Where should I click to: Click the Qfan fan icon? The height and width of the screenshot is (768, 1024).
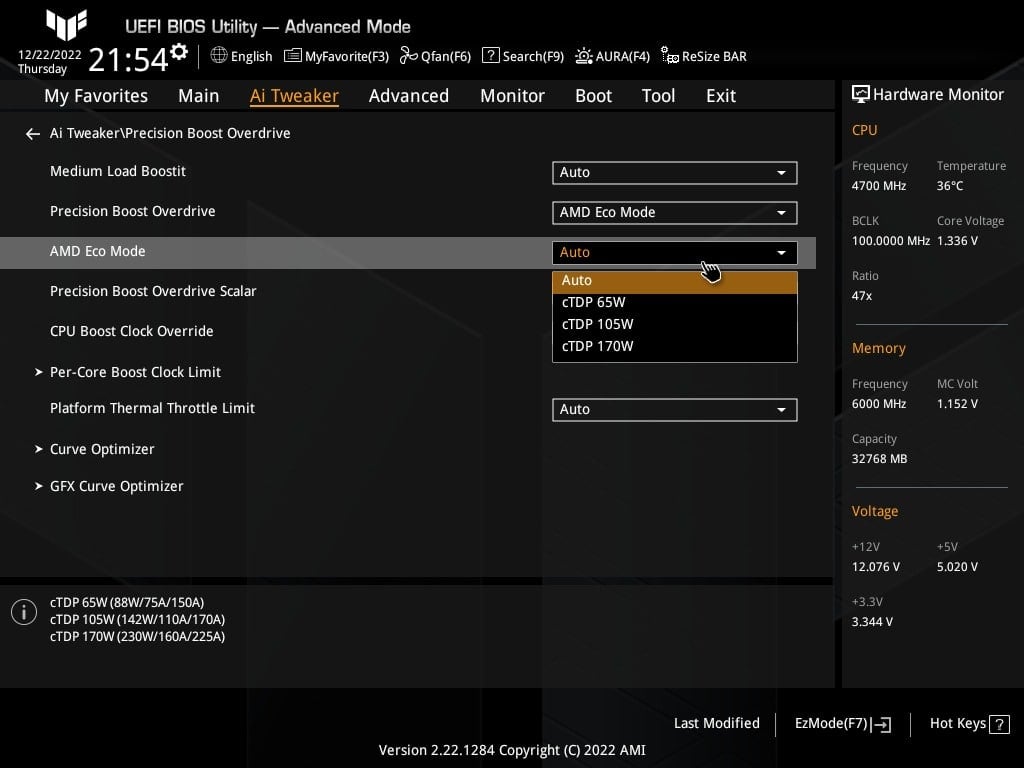click(x=408, y=56)
